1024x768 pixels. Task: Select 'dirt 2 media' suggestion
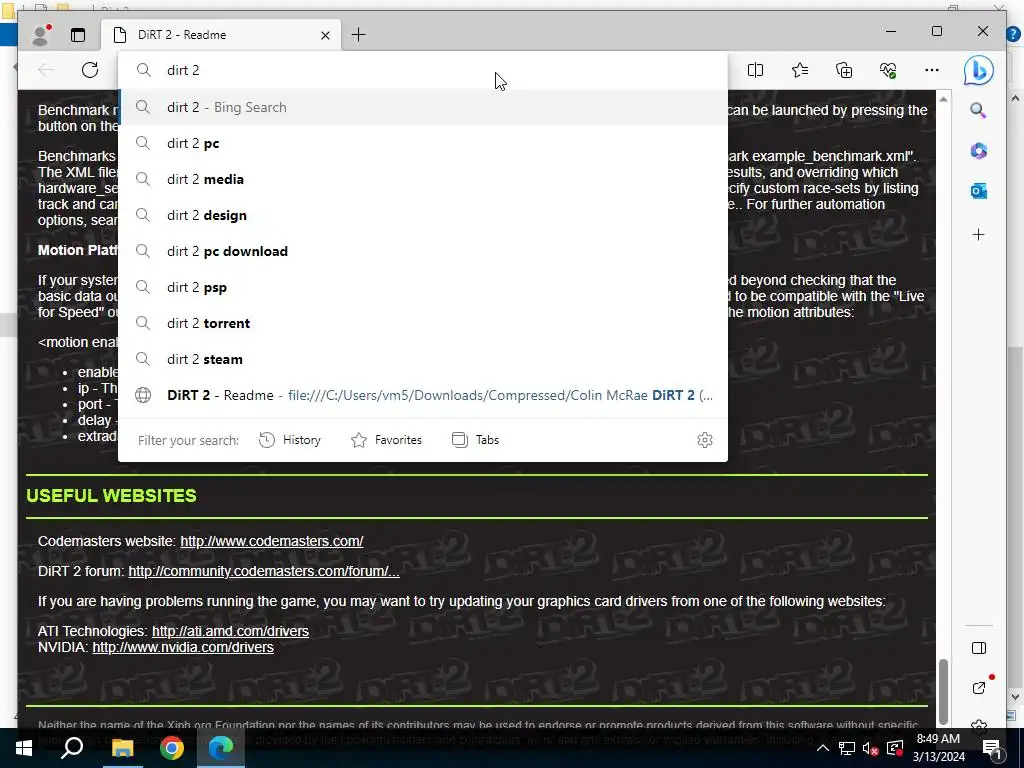point(423,179)
